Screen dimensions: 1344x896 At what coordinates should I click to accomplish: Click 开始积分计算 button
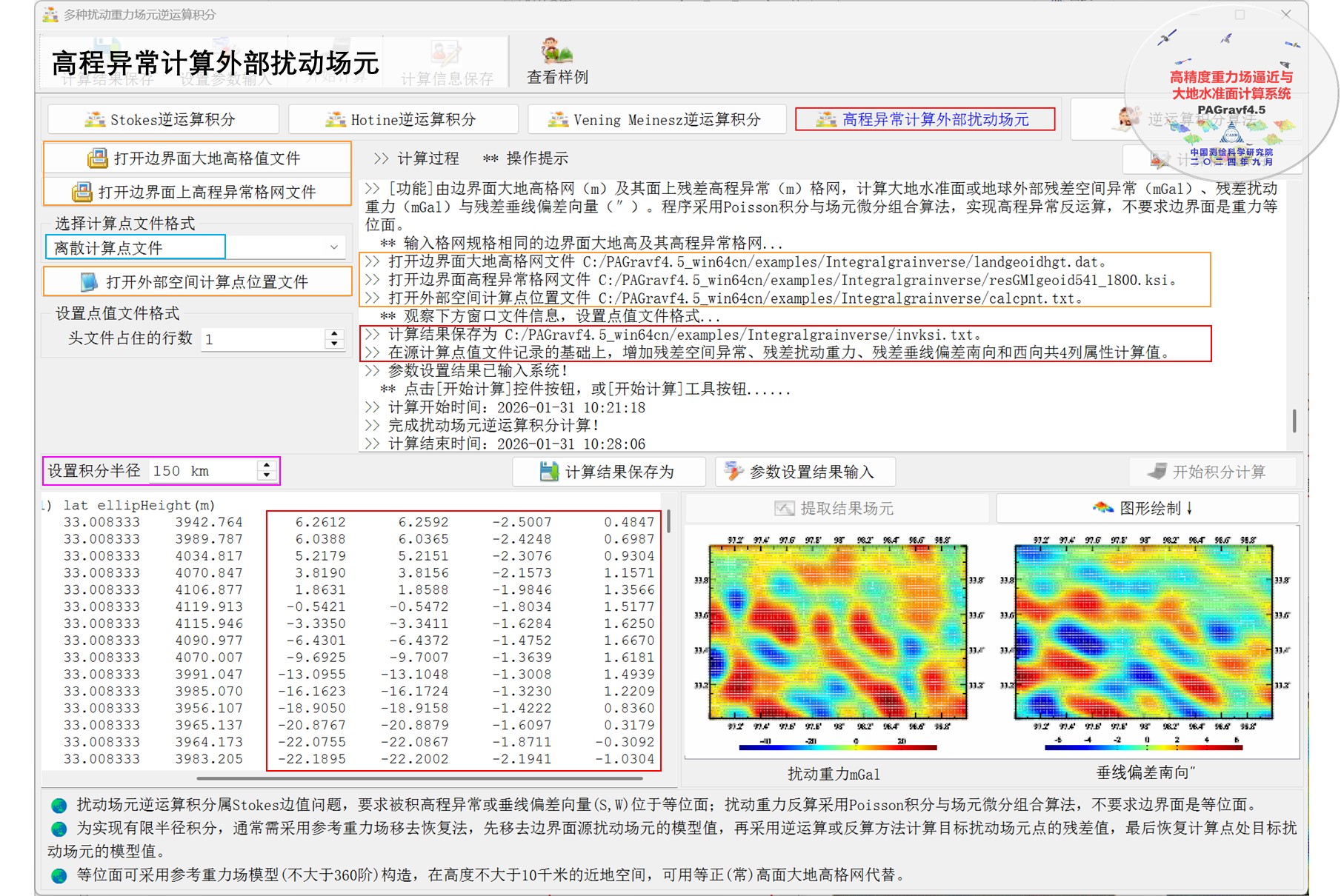tap(1213, 472)
